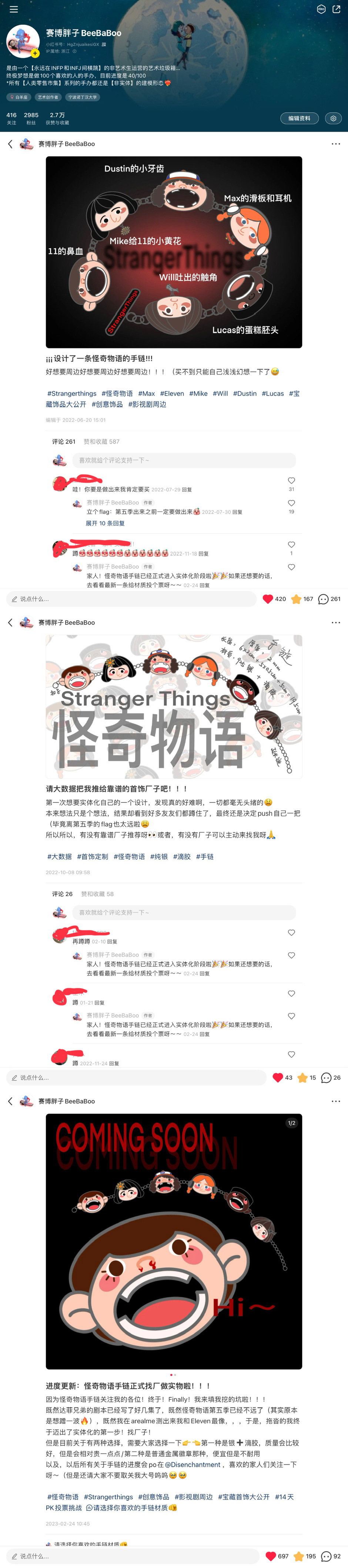The width and height of the screenshot is (348, 1568).
Task: Open the hamburger menu in profile header
Action: click(13, 9)
